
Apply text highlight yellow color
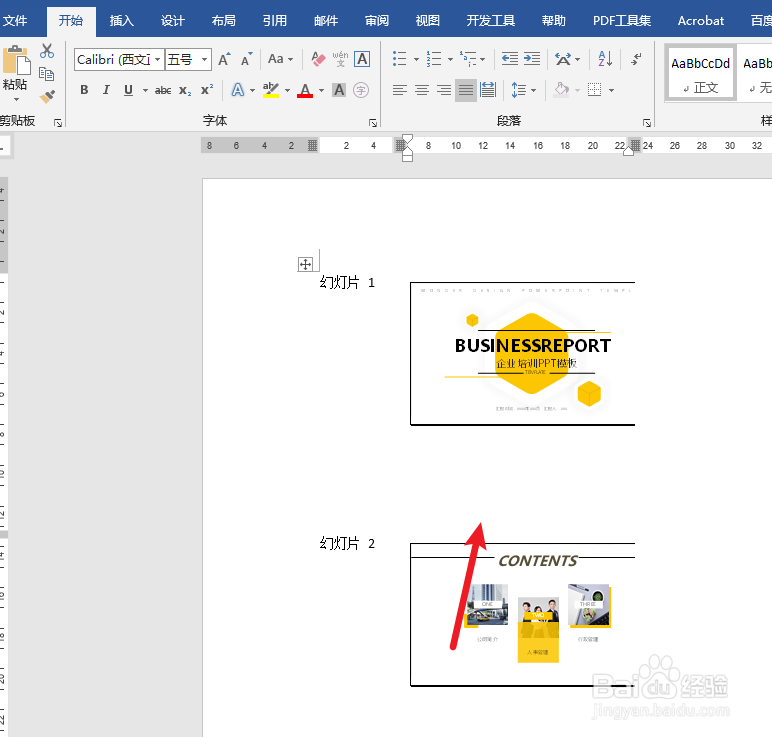(271, 91)
